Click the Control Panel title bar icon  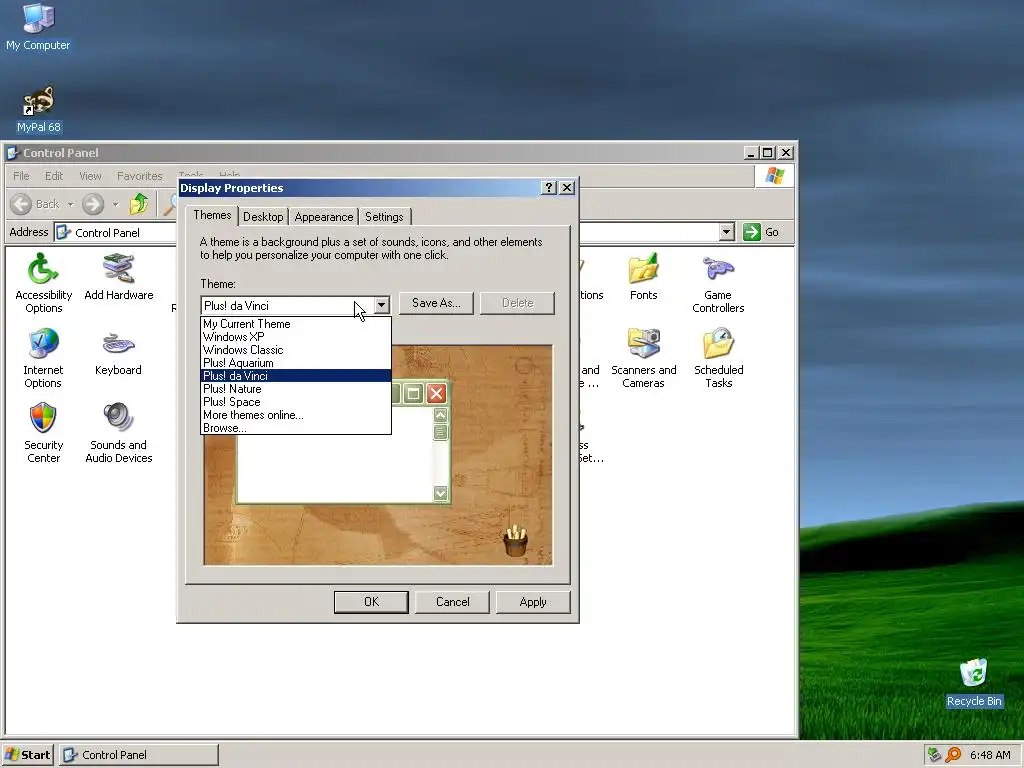click(12, 153)
